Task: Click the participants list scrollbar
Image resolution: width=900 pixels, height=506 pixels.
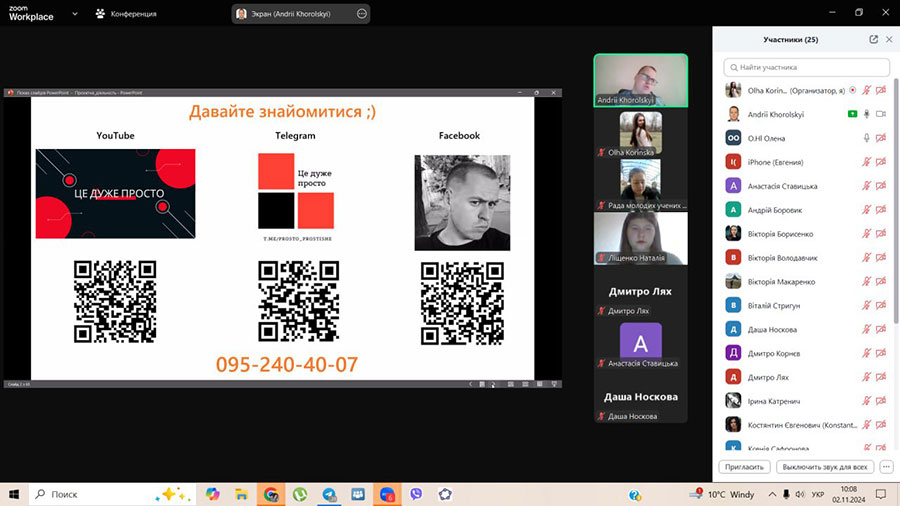Action: tap(895, 200)
